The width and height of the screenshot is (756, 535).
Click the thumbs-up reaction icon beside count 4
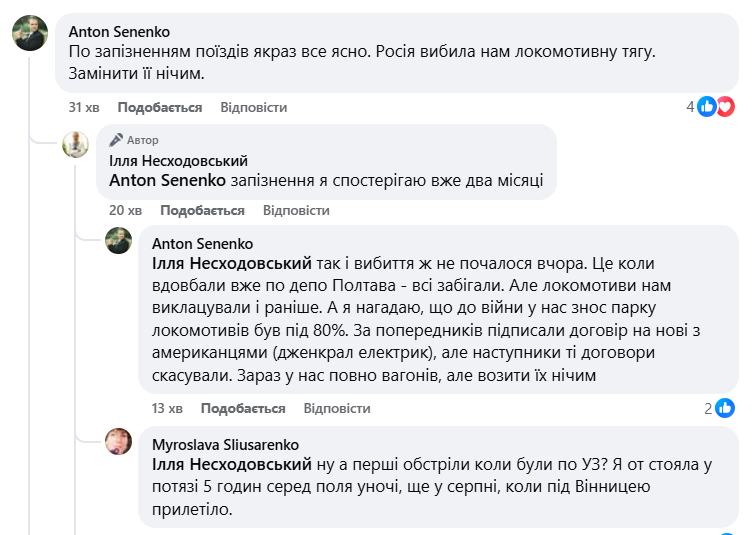707,107
